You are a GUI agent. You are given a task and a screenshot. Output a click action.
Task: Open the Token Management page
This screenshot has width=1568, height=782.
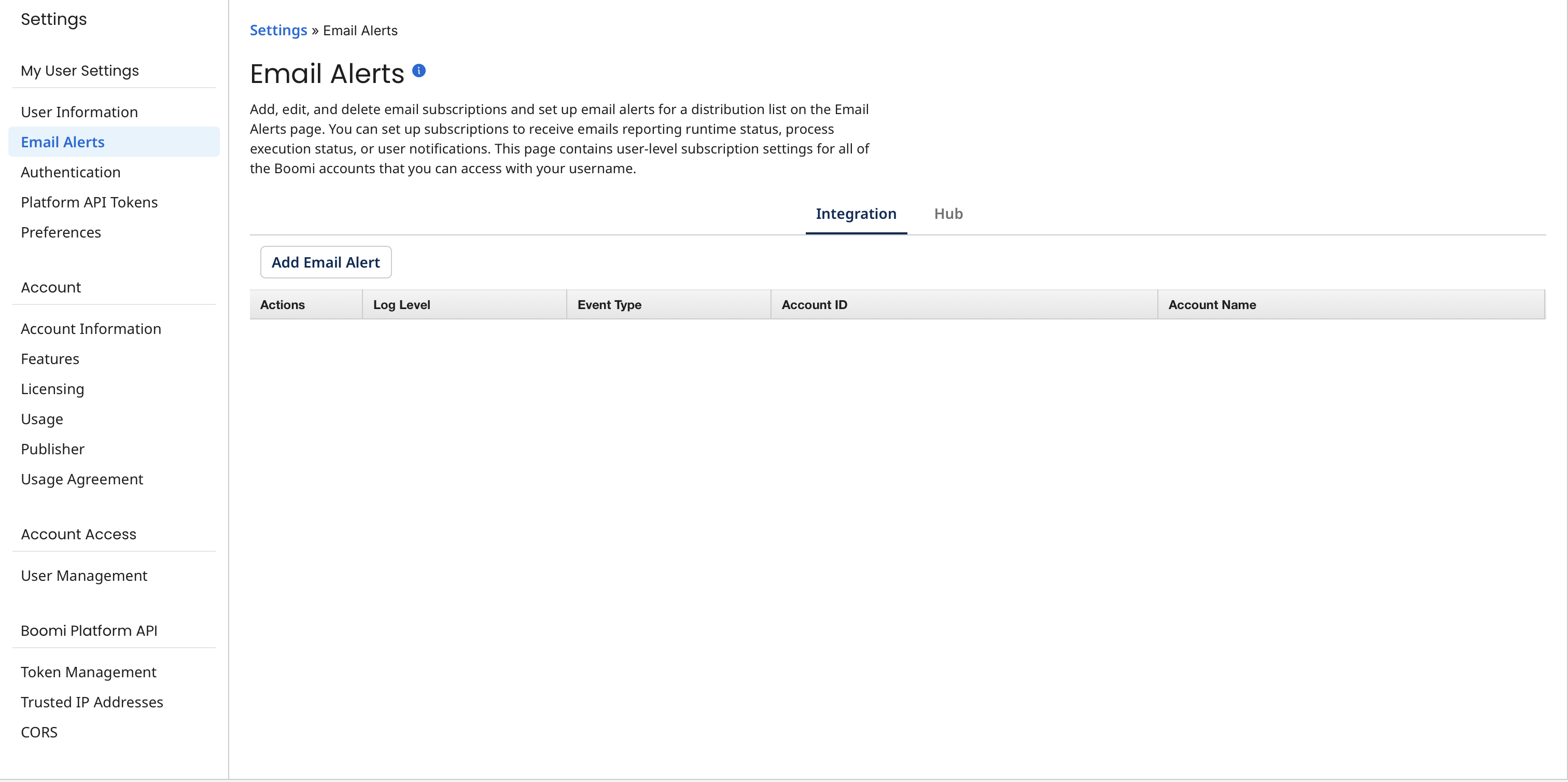[88, 672]
